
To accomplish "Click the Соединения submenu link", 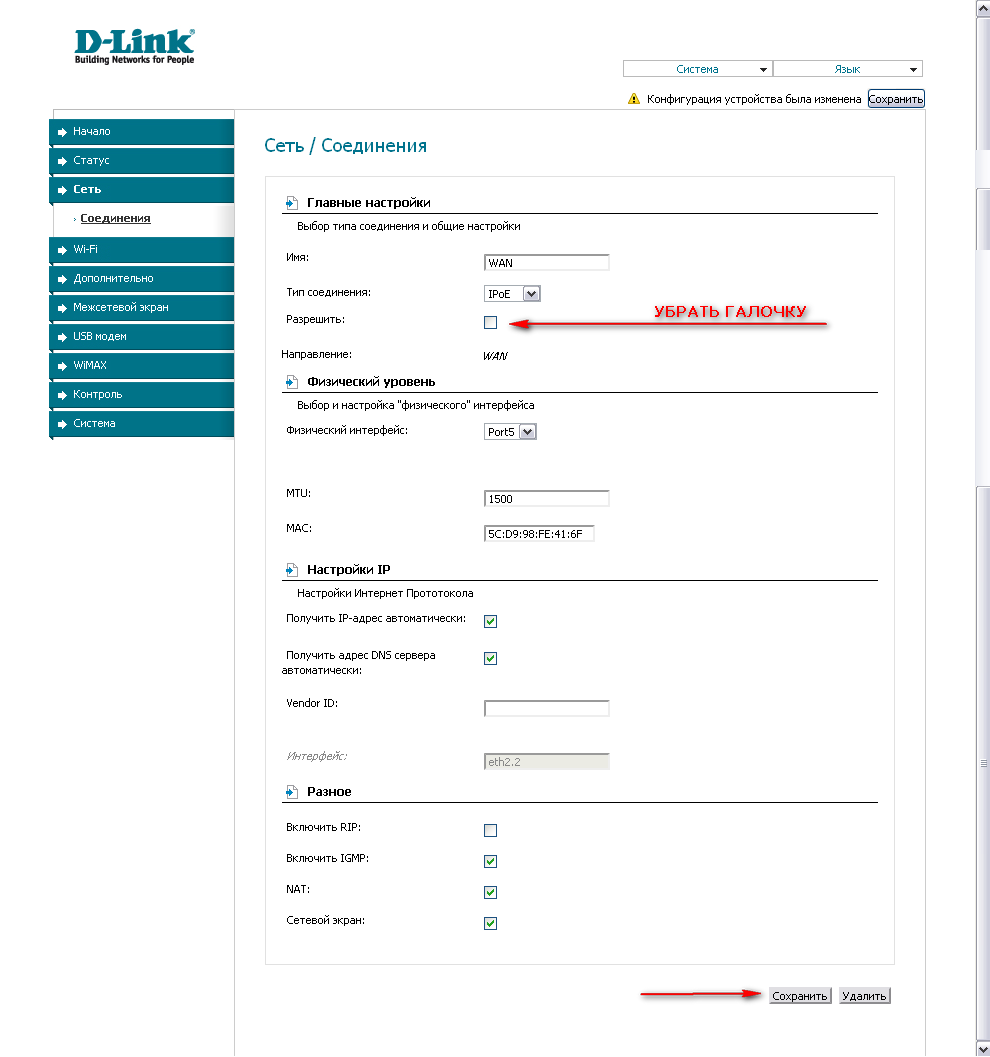I will (x=115, y=218).
